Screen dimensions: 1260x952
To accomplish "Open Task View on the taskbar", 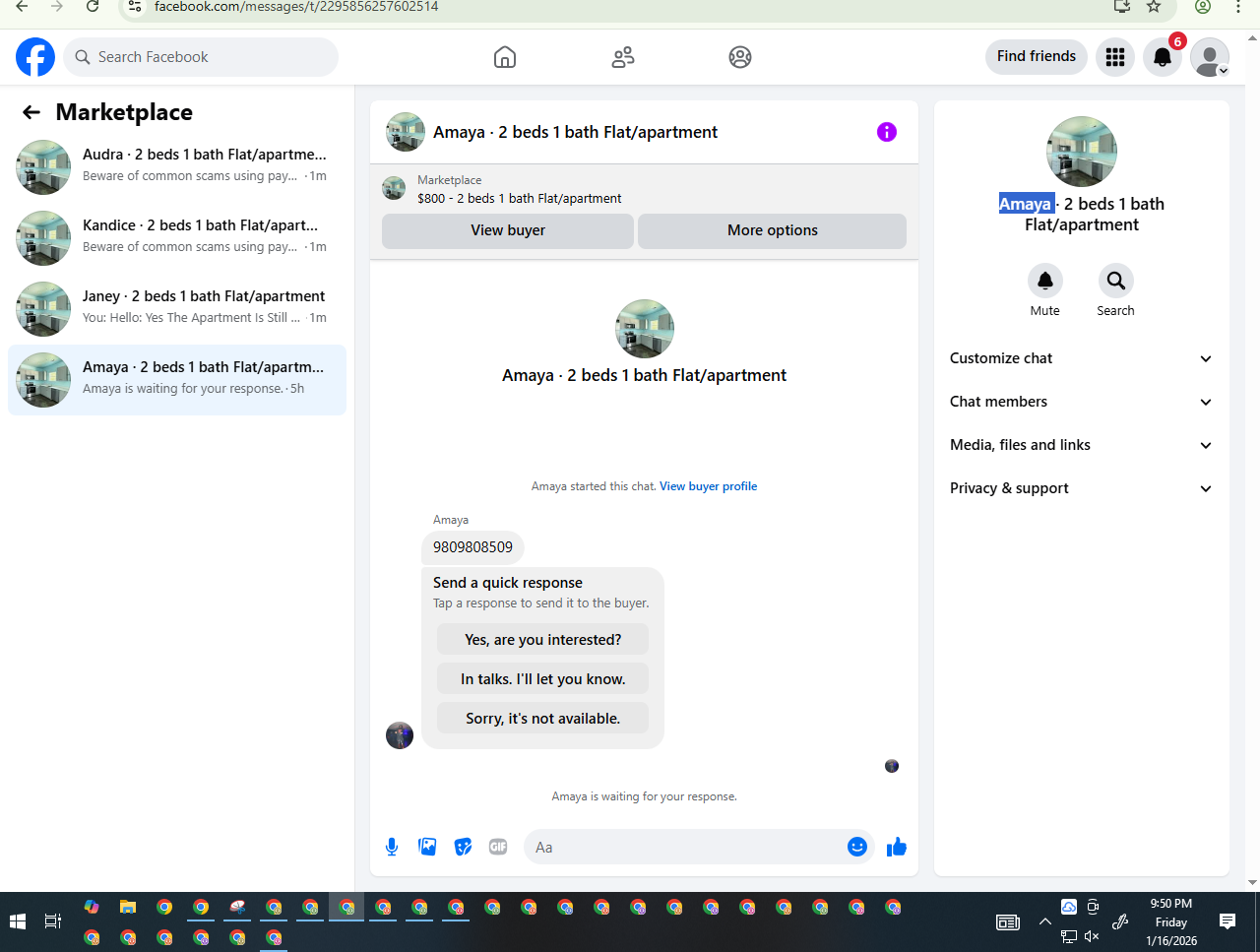I will (x=53, y=921).
